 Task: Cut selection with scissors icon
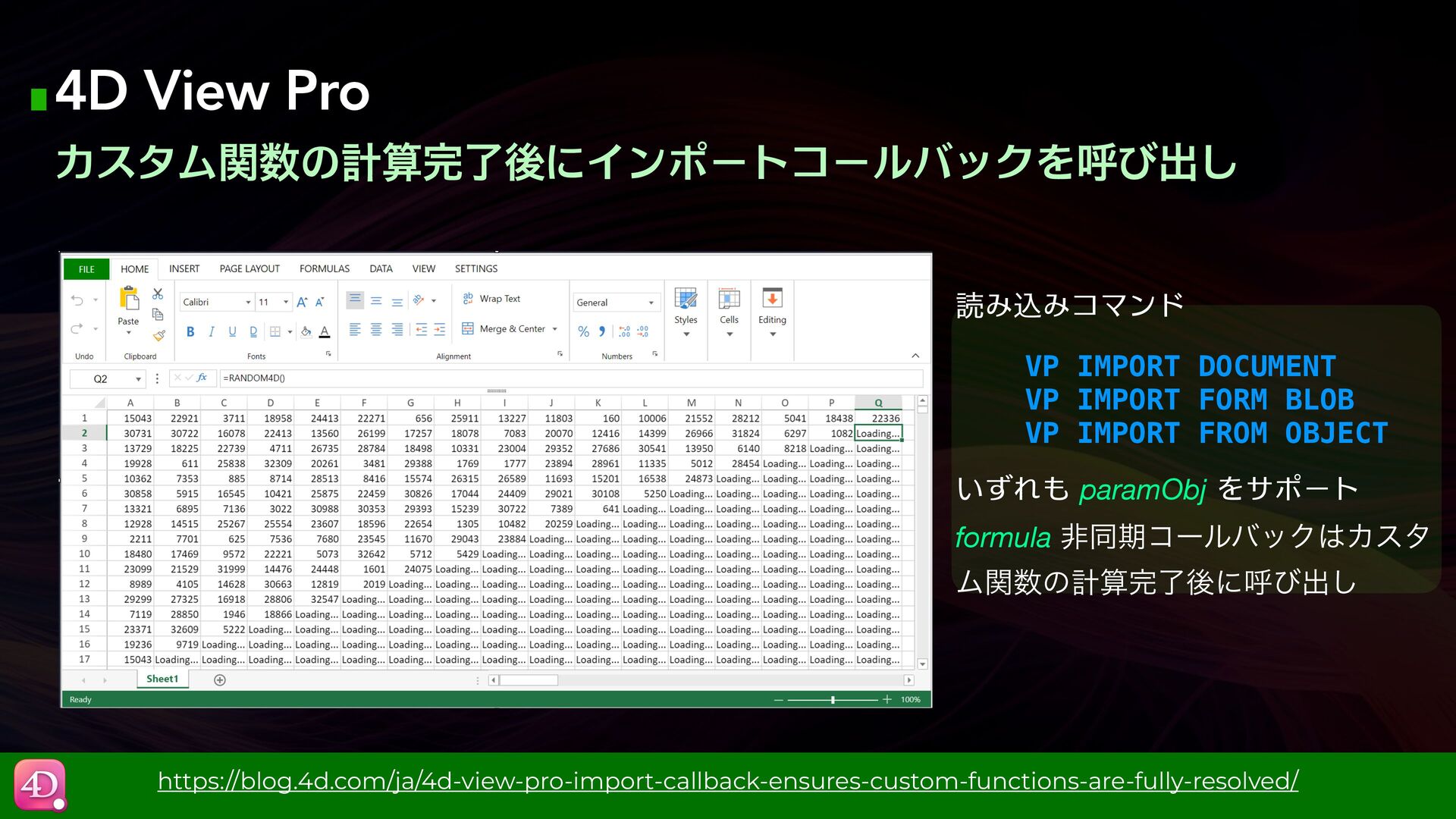158,293
